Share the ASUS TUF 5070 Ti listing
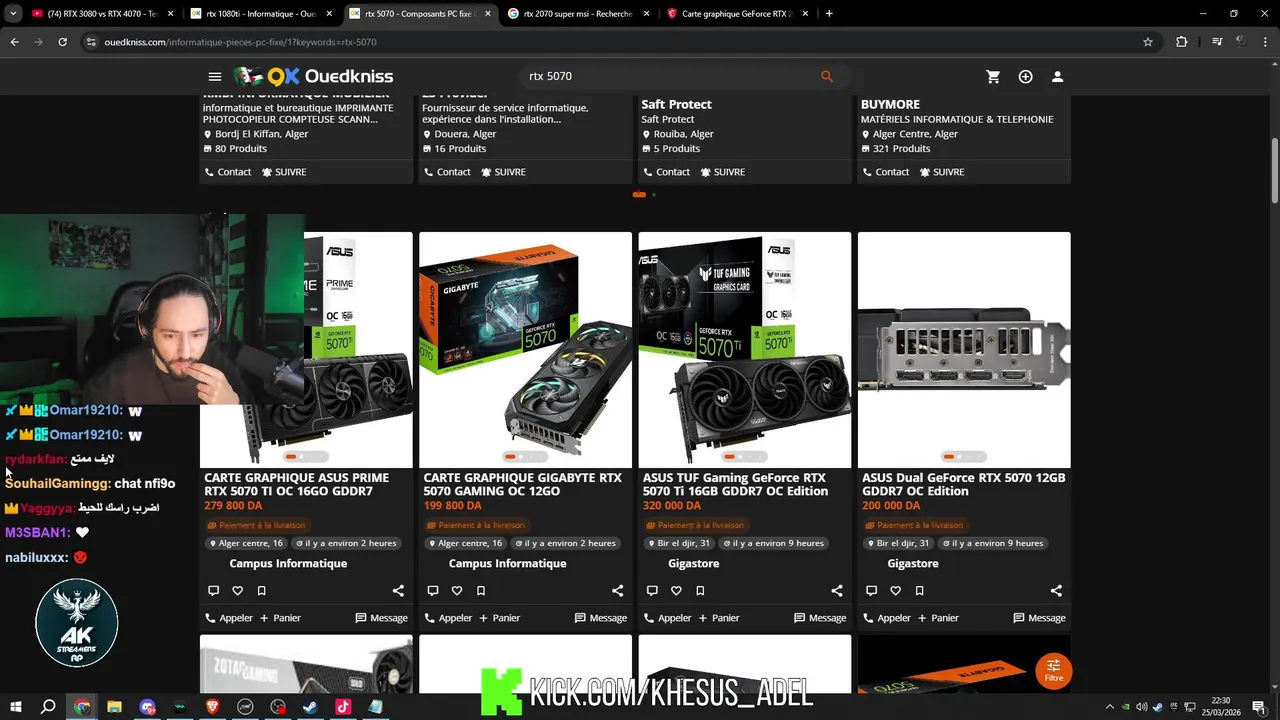This screenshot has width=1280, height=720. [837, 591]
